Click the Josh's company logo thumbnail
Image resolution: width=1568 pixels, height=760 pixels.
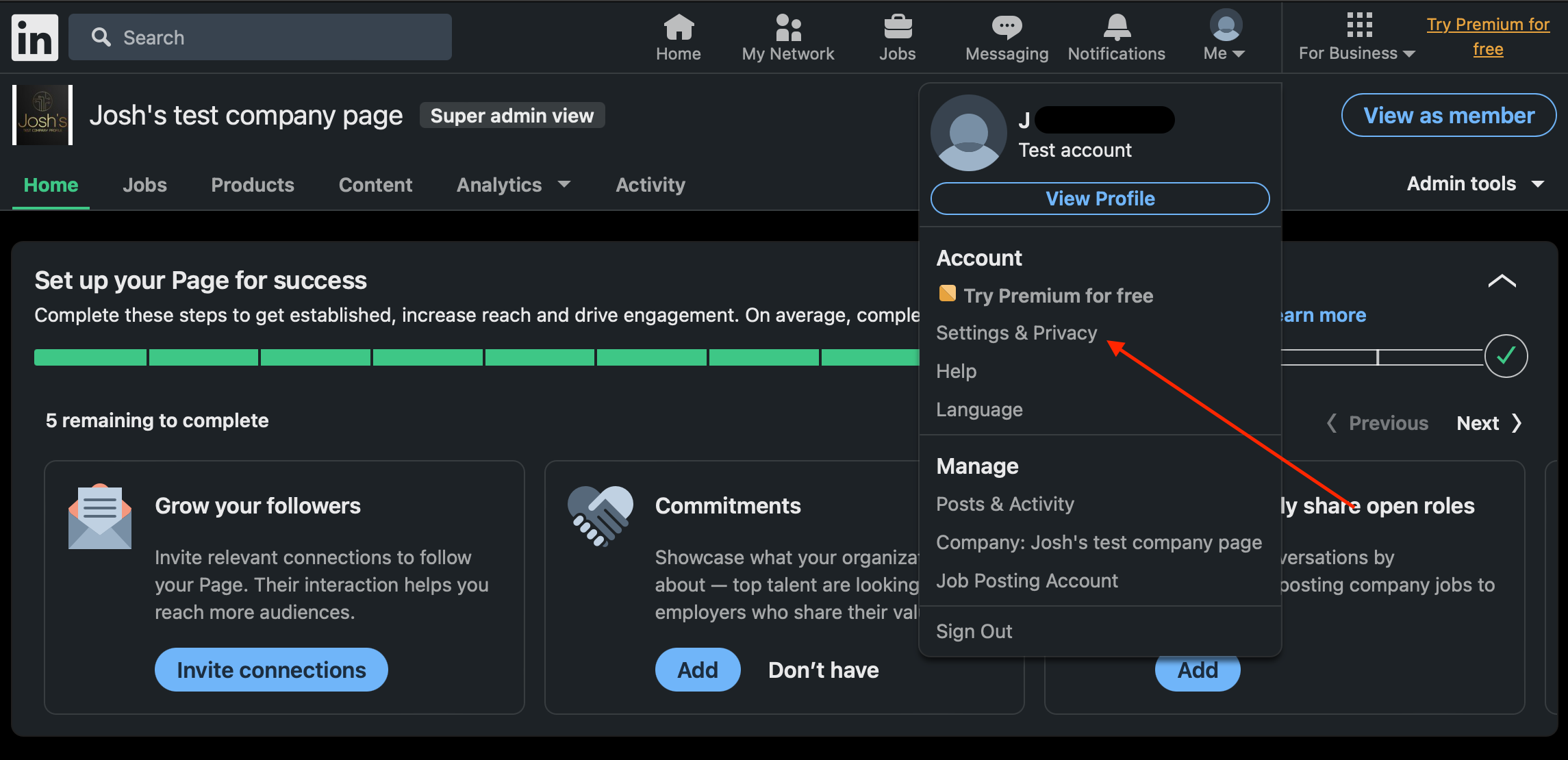tap(42, 115)
